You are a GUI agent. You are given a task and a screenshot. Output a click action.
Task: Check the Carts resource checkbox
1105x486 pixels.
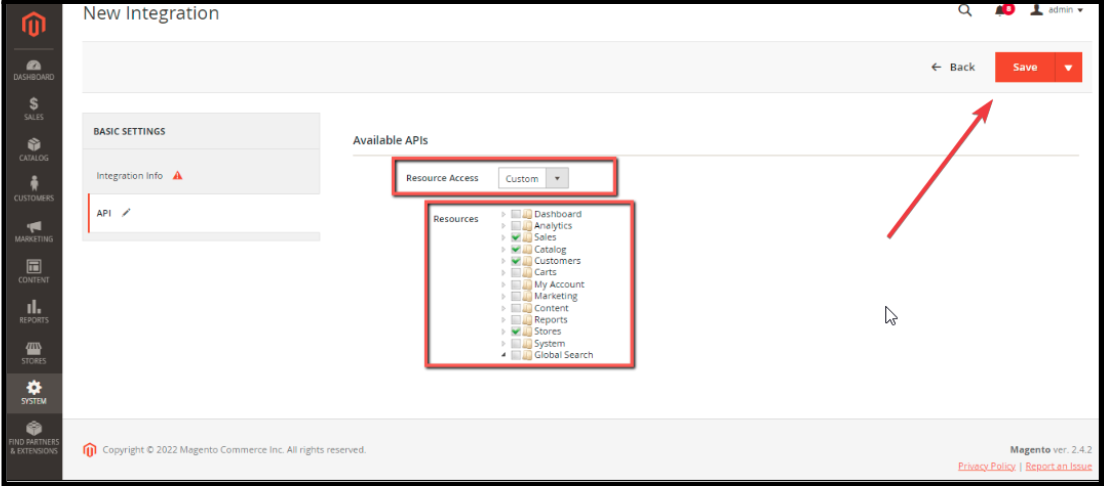pos(517,272)
